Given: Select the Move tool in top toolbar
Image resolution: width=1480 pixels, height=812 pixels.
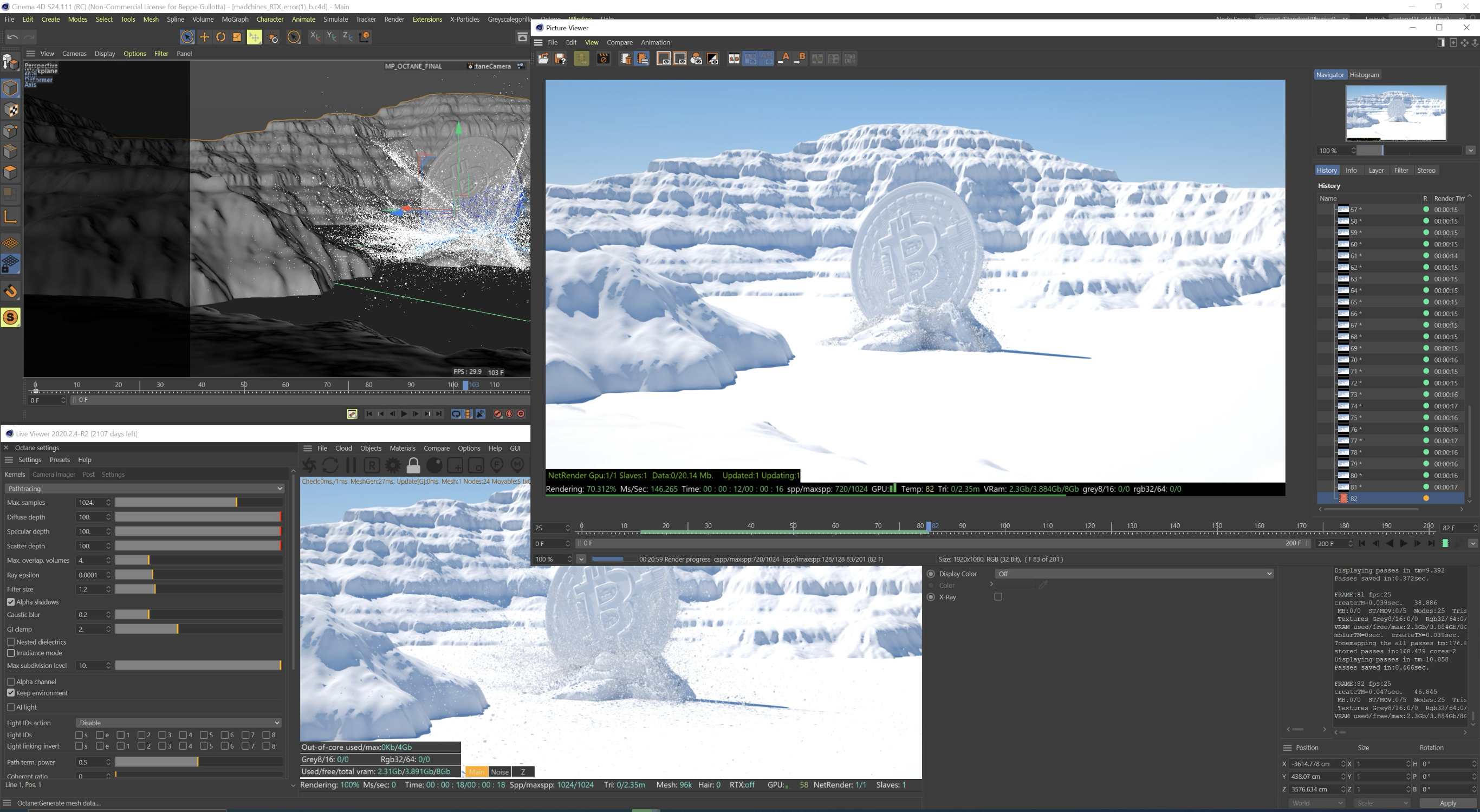Looking at the screenshot, I should tap(204, 37).
